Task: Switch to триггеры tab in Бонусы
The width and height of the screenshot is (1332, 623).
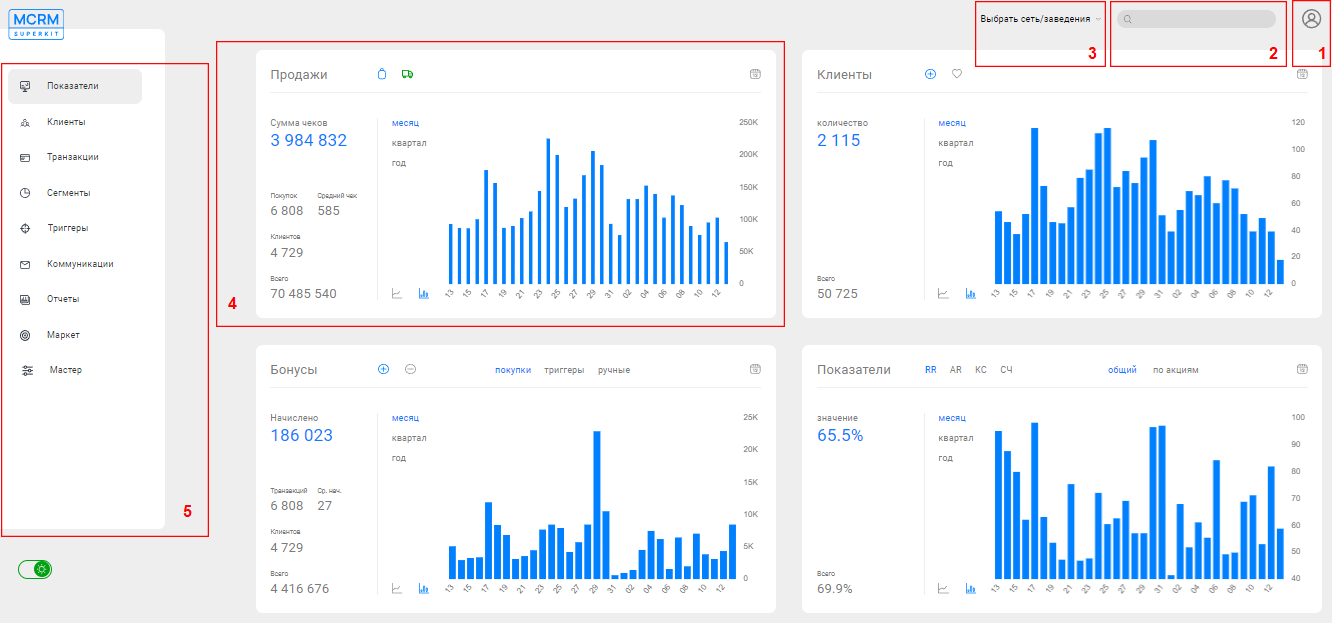Action: [564, 370]
